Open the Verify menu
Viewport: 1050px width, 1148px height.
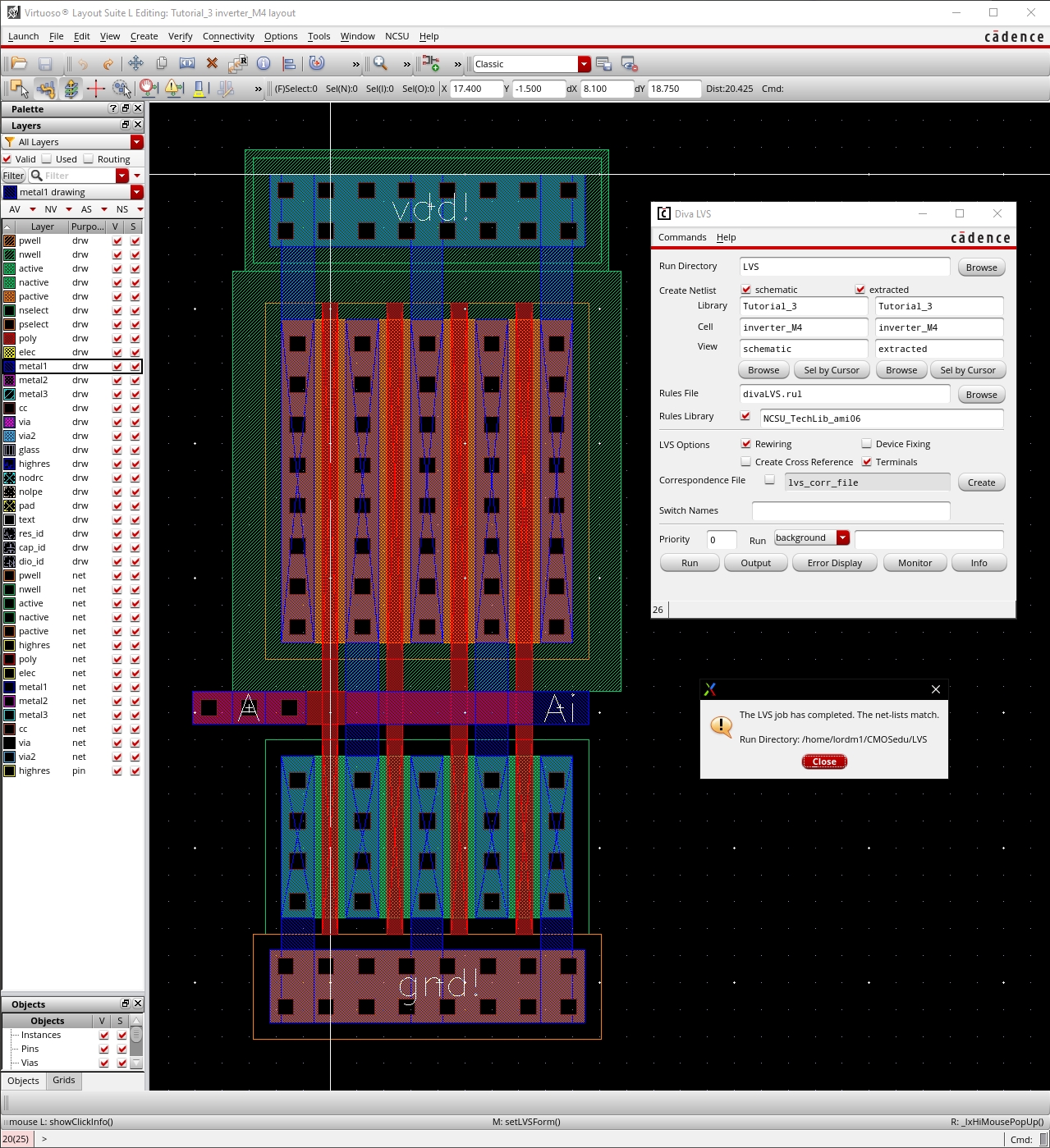[x=180, y=36]
